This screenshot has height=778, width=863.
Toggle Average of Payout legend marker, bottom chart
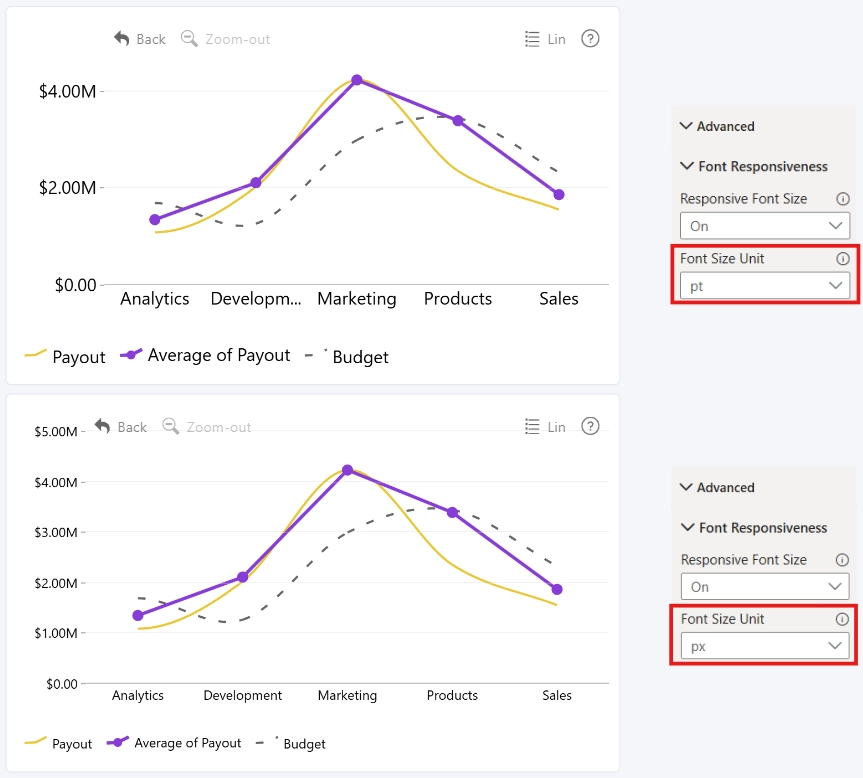118,742
